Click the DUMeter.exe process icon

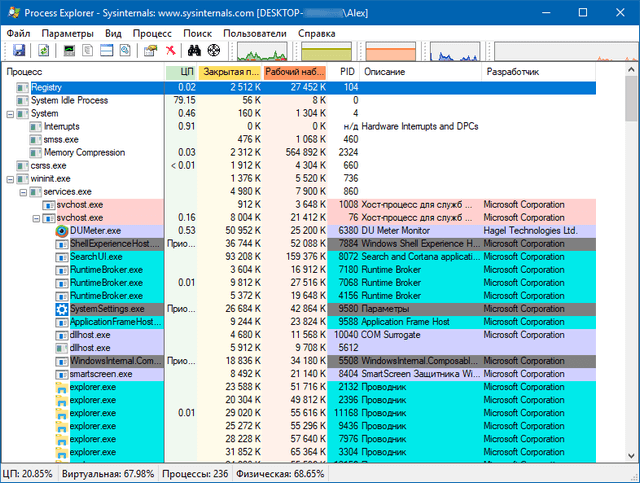(x=61, y=230)
